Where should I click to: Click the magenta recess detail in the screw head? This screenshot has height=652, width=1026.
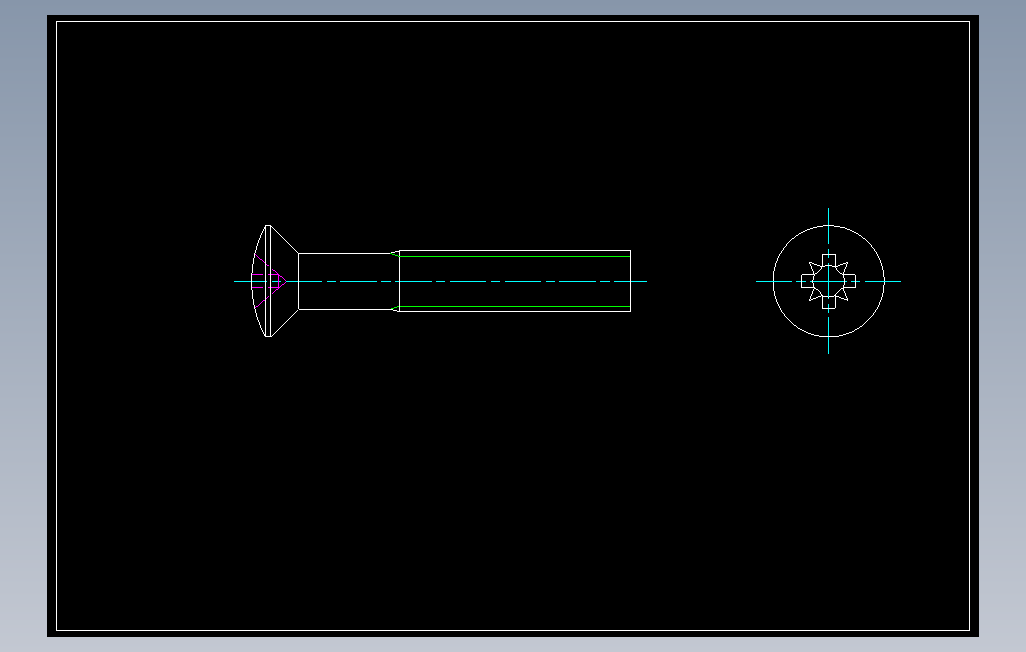[x=269, y=281]
